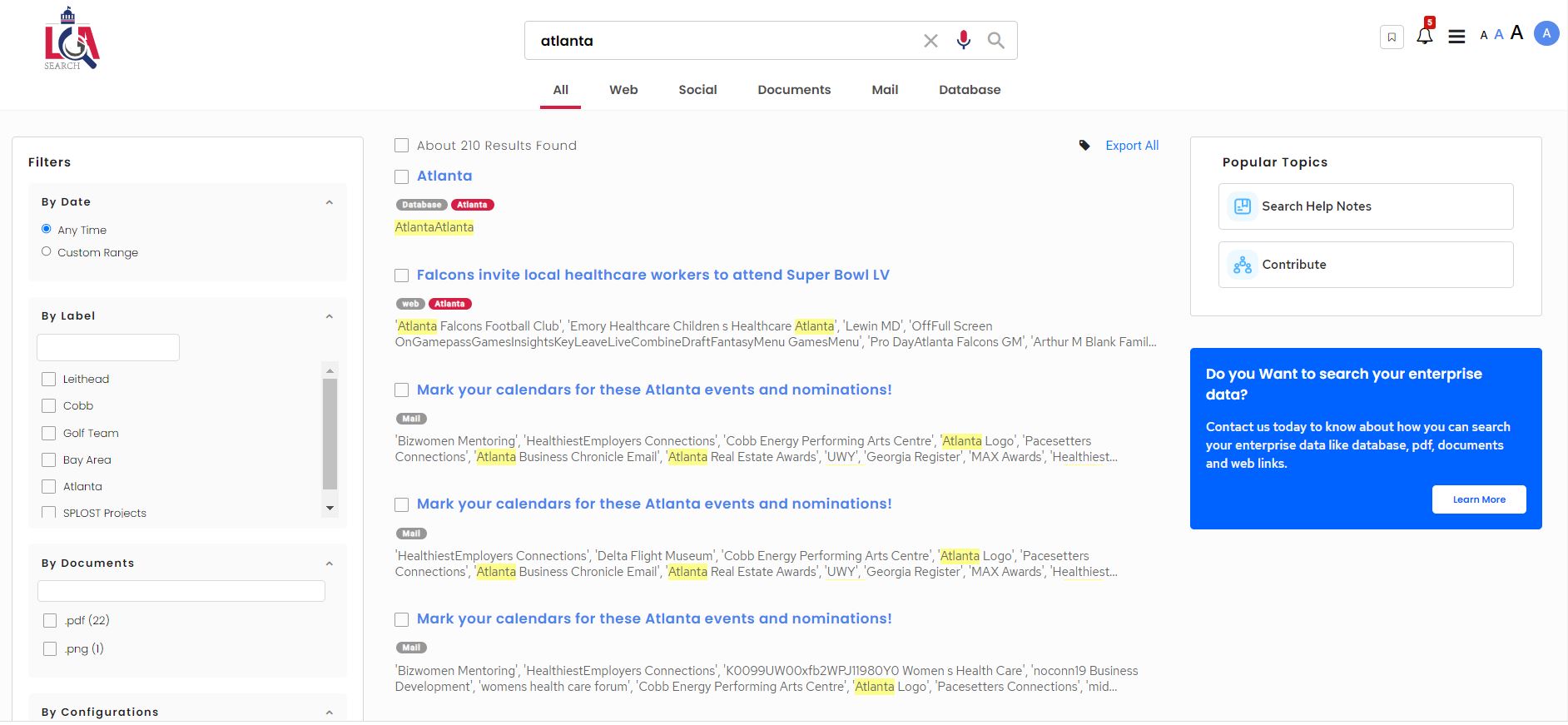Click the tag icon beside Export All
The image size is (1568, 725).
click(1084, 146)
